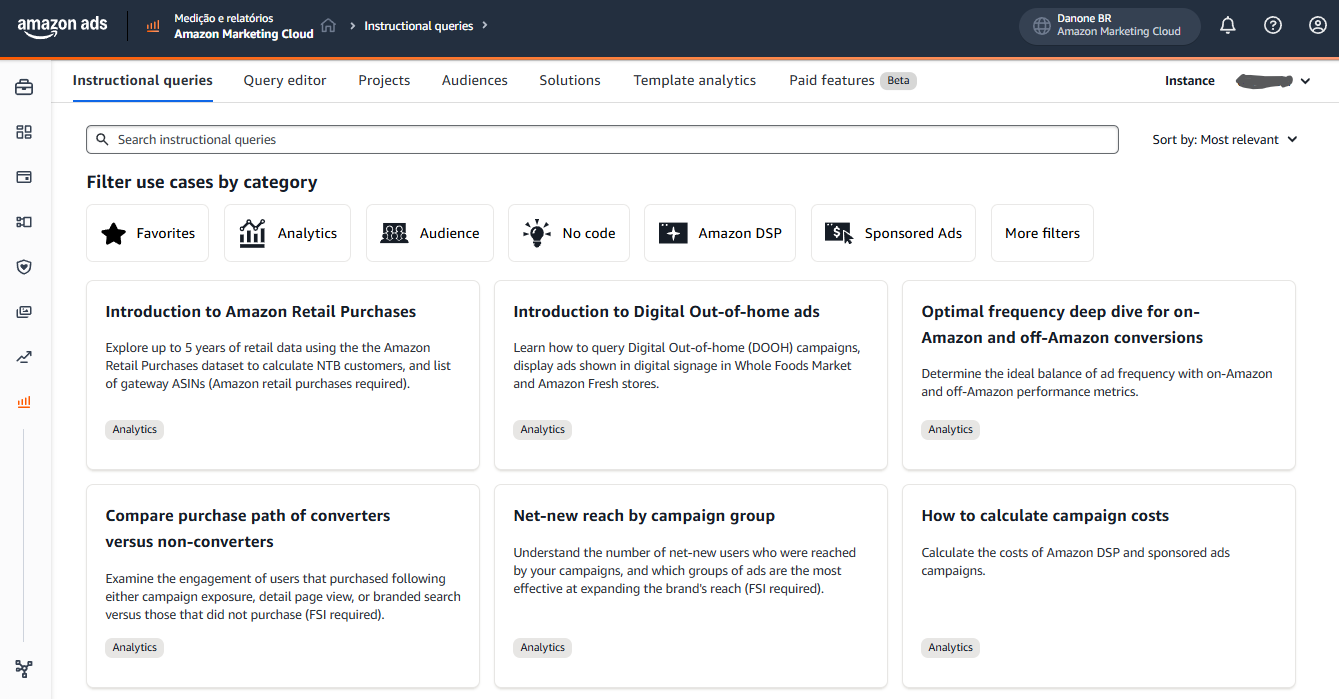Open the Danone BR account switcher

click(1110, 26)
